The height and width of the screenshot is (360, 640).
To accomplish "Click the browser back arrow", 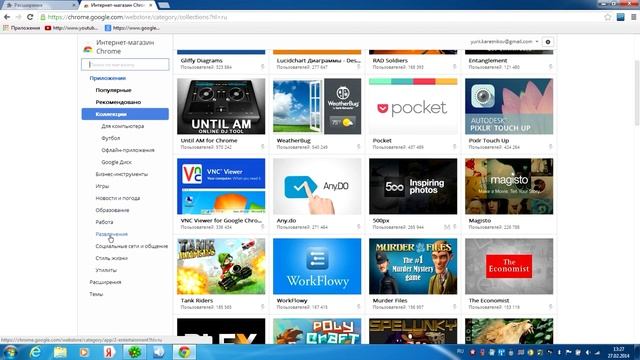I will pos(7,17).
